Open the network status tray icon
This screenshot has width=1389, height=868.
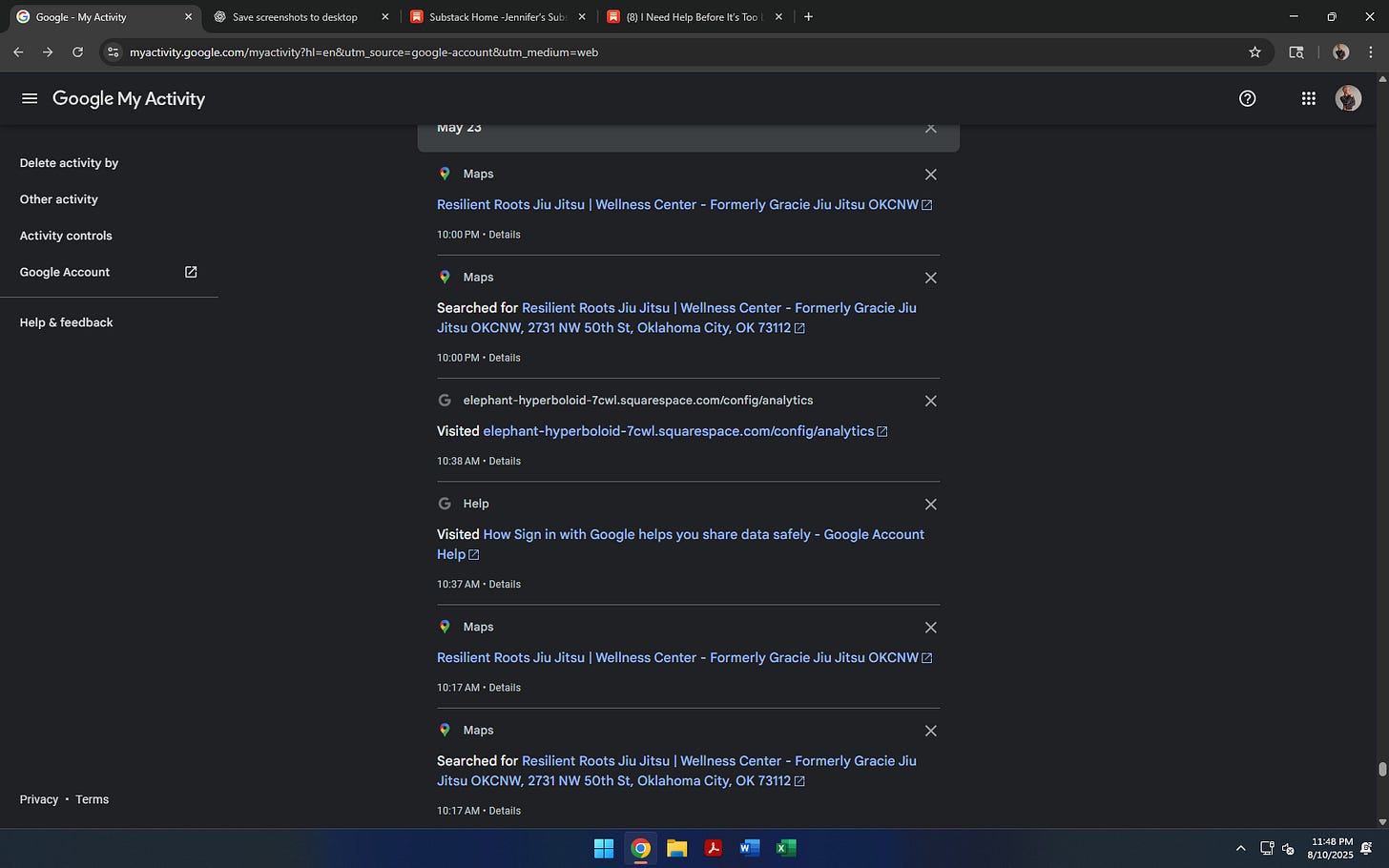[1267, 848]
